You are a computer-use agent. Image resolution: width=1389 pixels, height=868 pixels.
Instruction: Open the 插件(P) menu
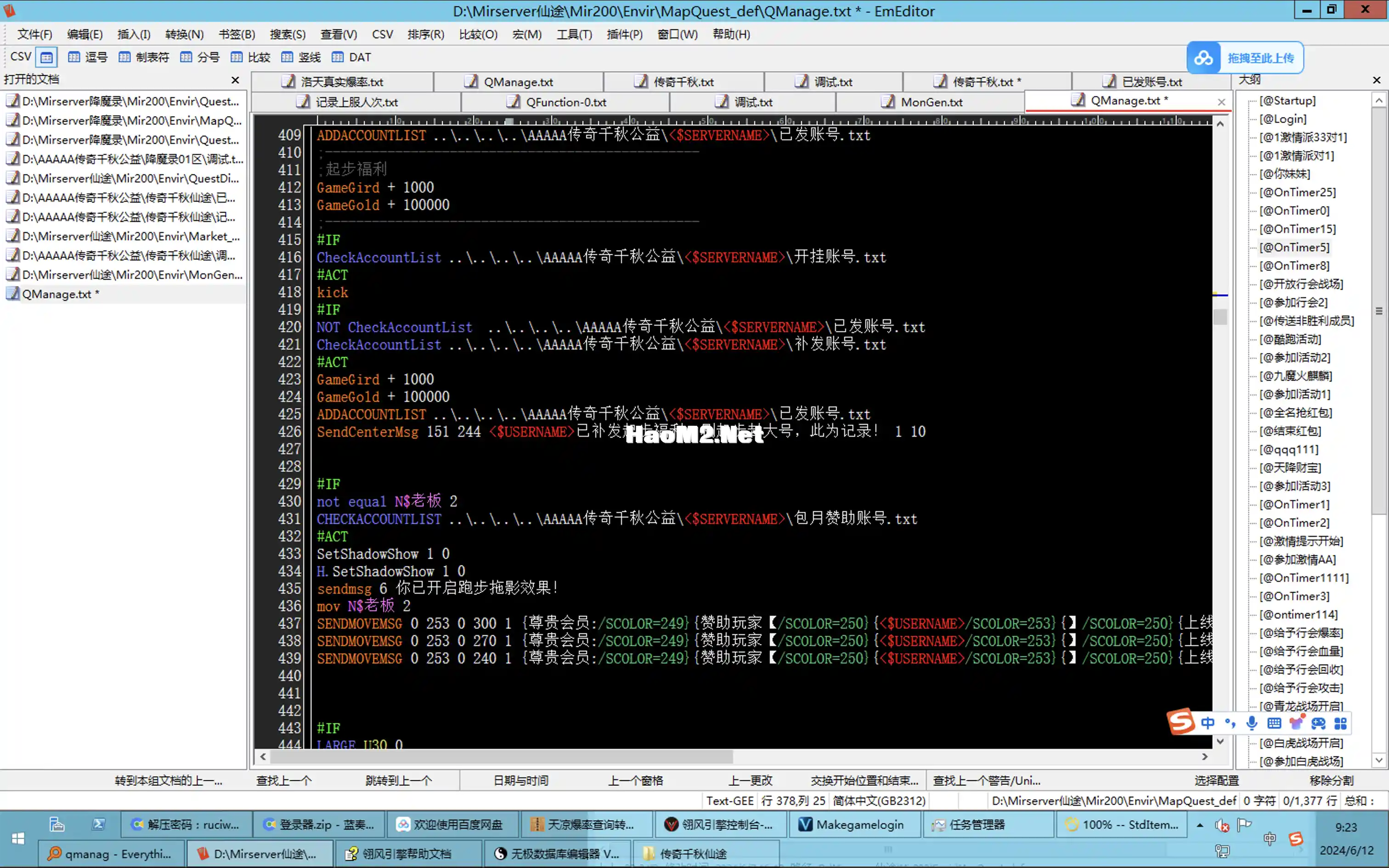[x=625, y=34]
